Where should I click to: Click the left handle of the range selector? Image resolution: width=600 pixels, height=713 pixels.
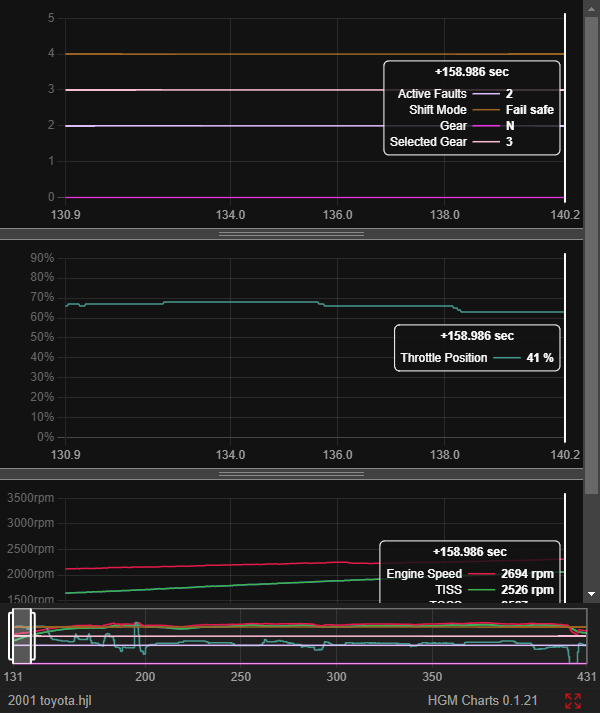pos(11,636)
